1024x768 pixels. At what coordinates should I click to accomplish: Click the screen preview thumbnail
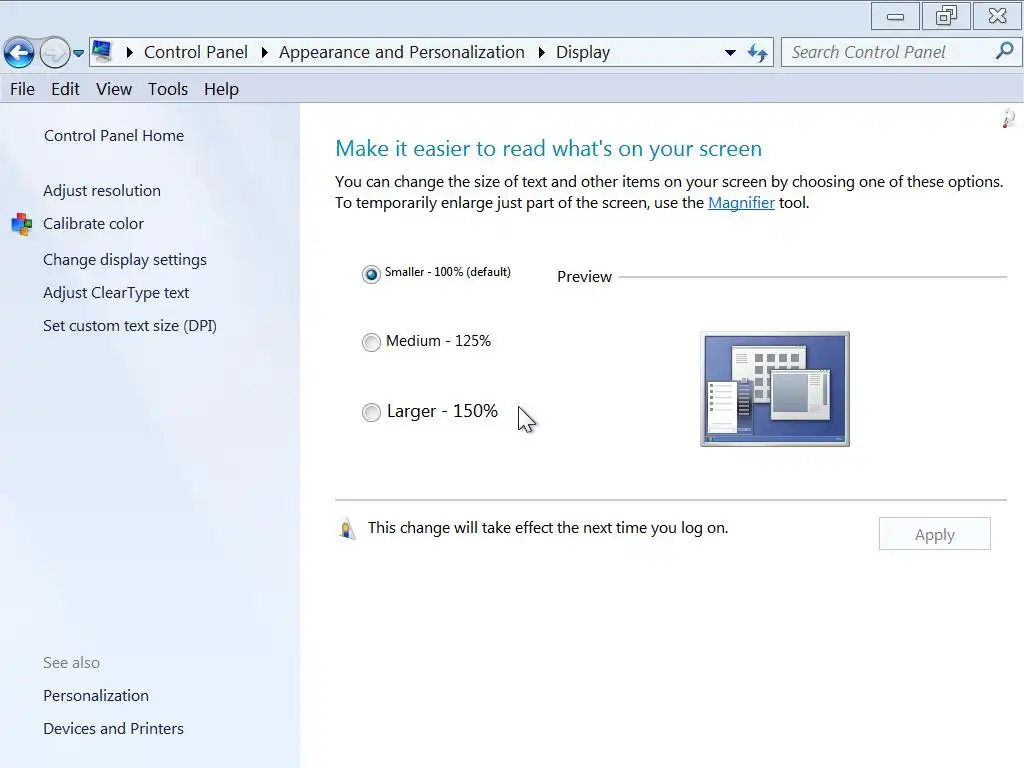(775, 389)
